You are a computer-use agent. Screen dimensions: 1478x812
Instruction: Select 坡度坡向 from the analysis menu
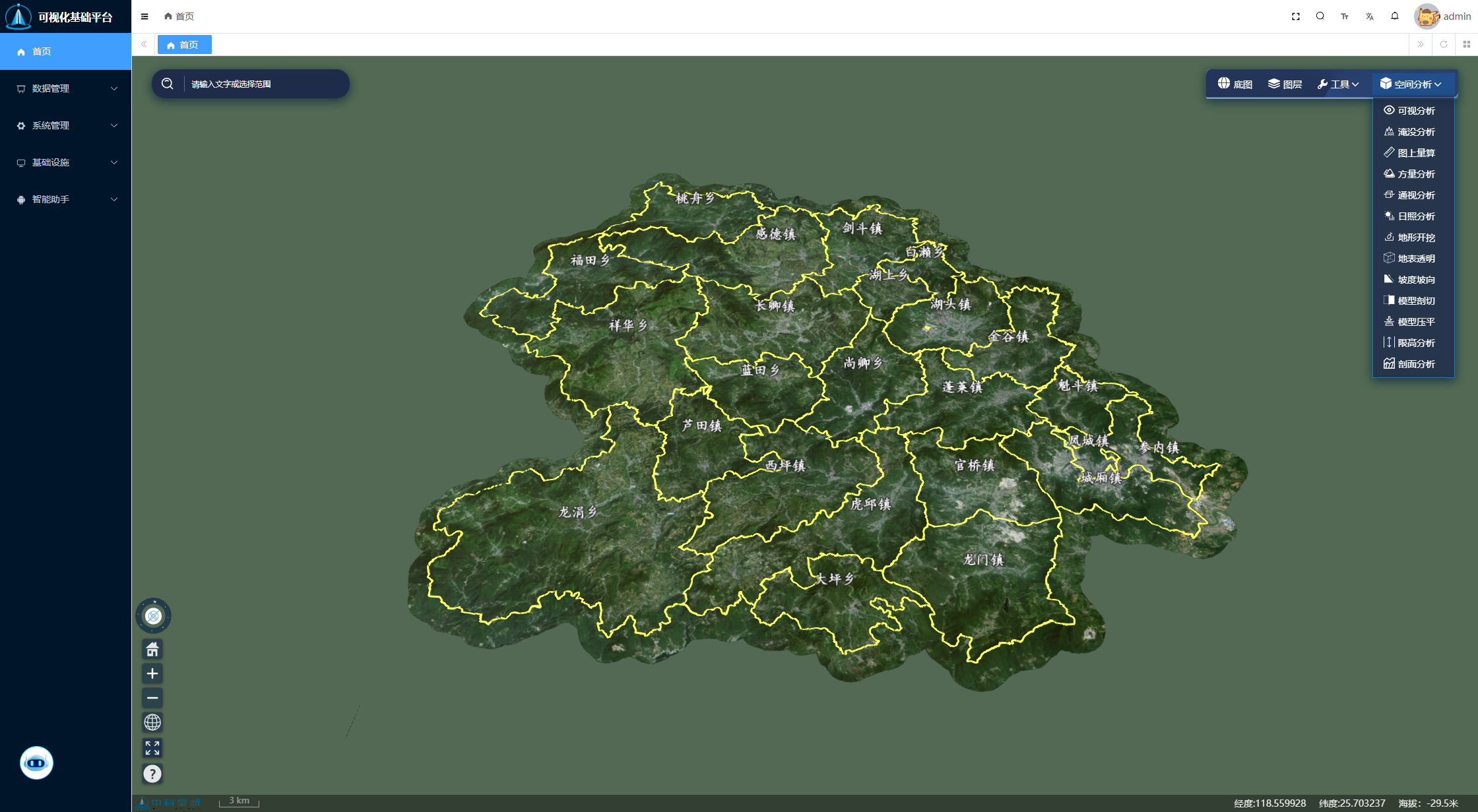coord(1415,280)
